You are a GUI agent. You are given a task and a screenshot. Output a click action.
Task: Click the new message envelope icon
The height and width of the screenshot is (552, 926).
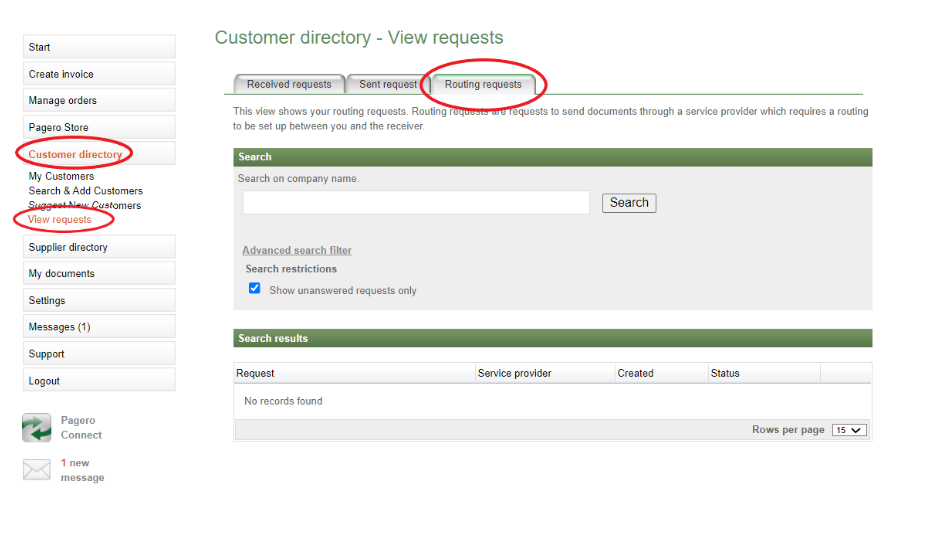click(37, 470)
